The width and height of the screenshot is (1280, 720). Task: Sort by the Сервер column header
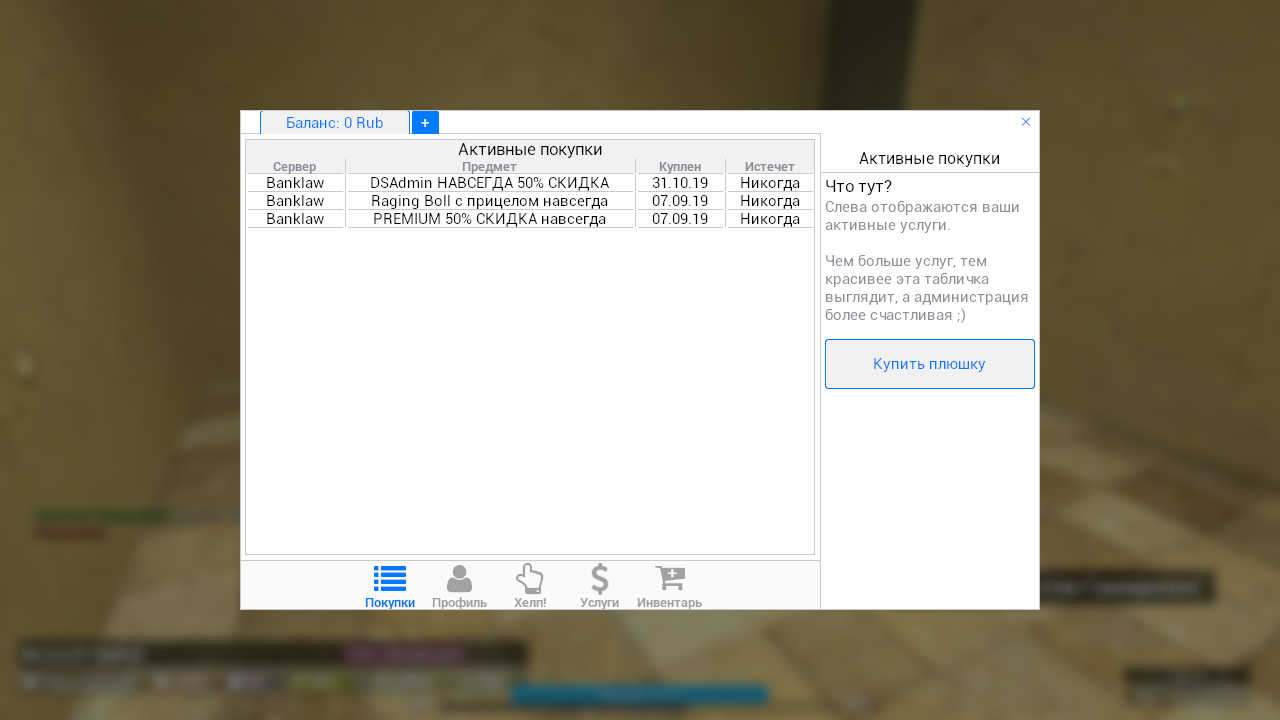294,167
